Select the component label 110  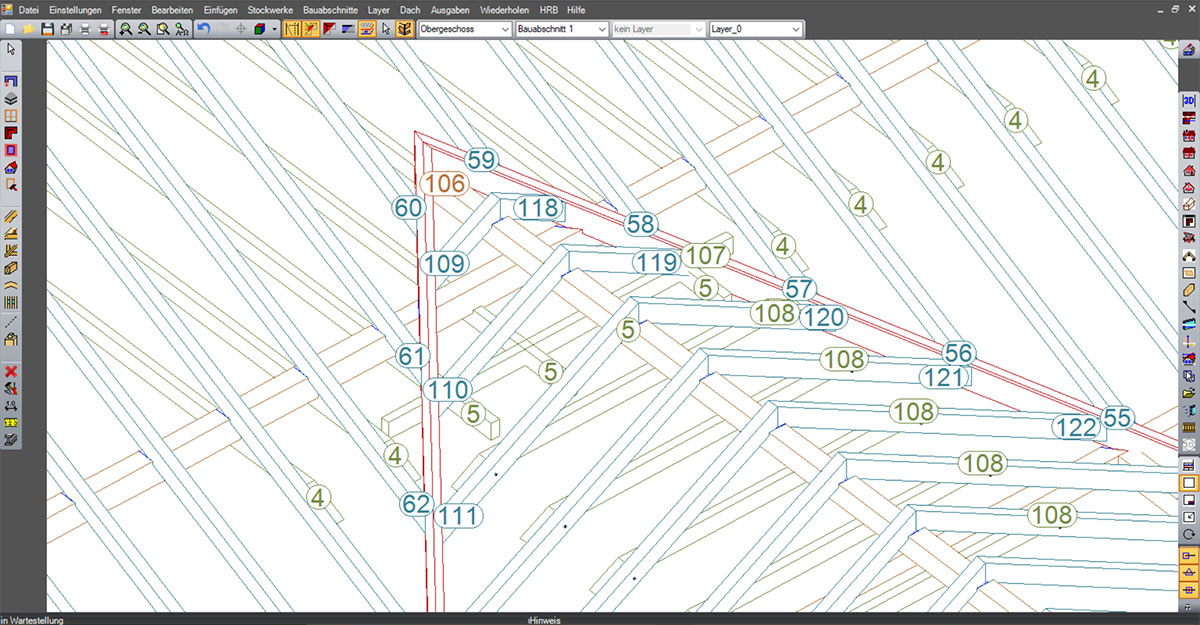447,390
